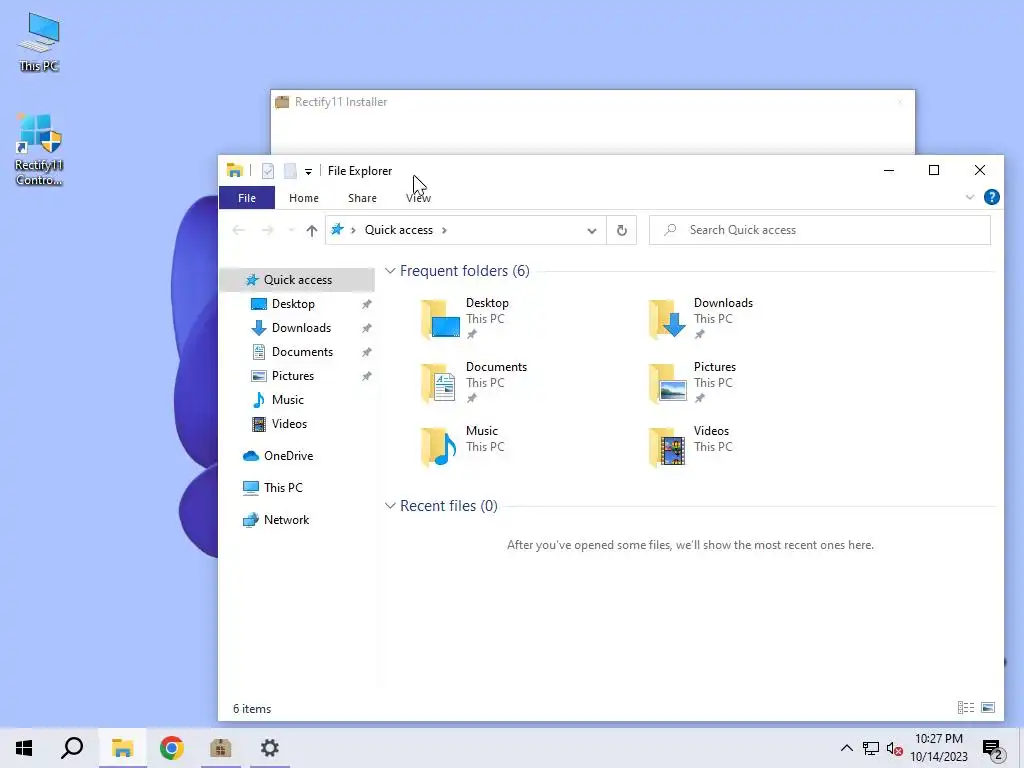Switch to Large icons view in status bar
The width and height of the screenshot is (1024, 768).
click(x=988, y=707)
